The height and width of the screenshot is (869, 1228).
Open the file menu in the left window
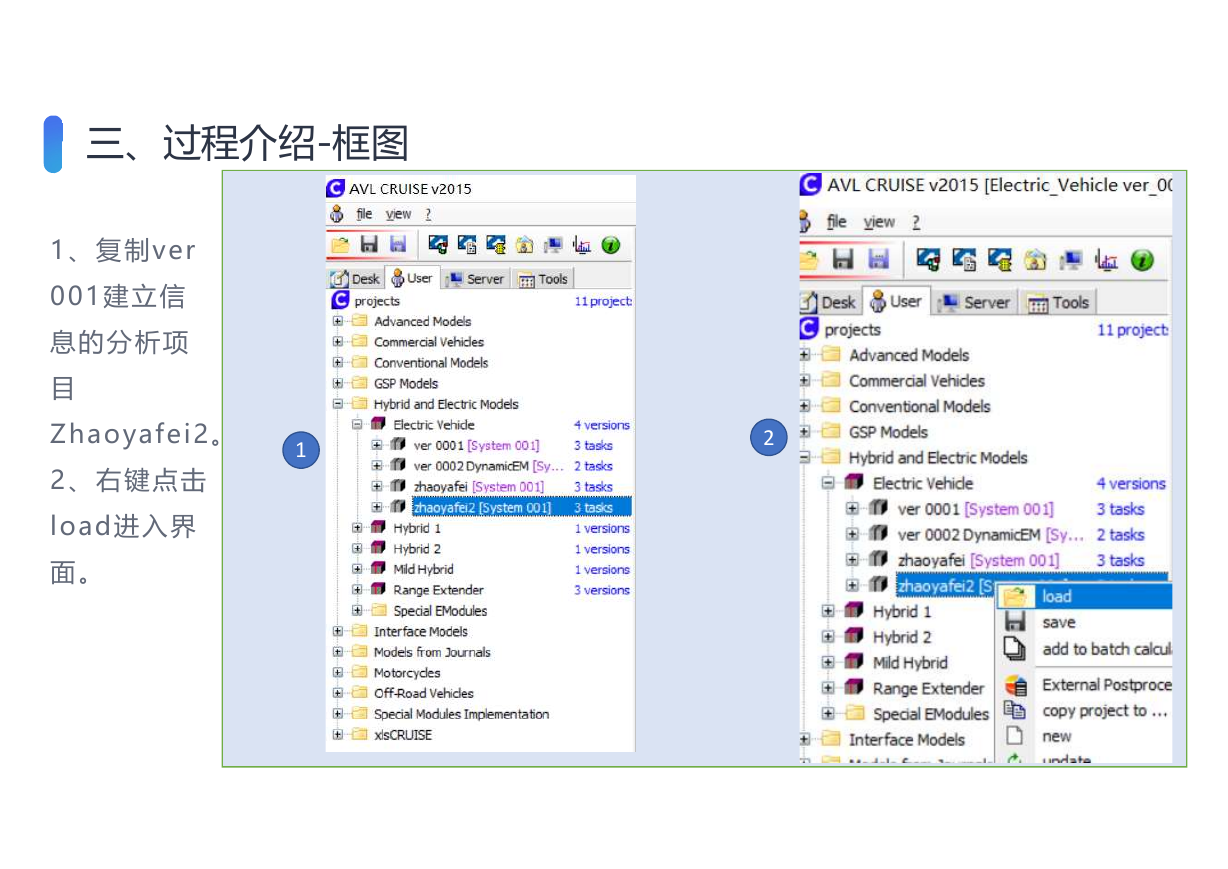point(364,214)
